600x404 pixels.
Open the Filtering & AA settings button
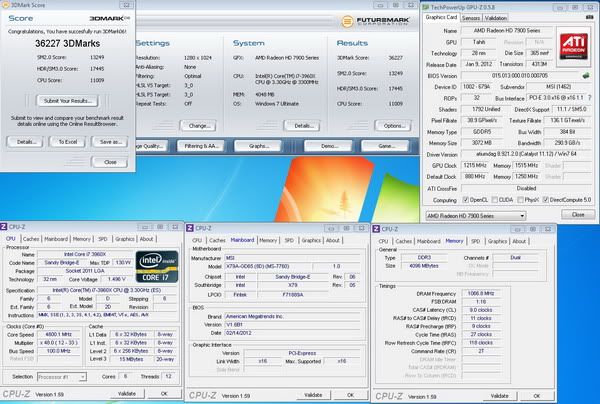tap(201, 146)
